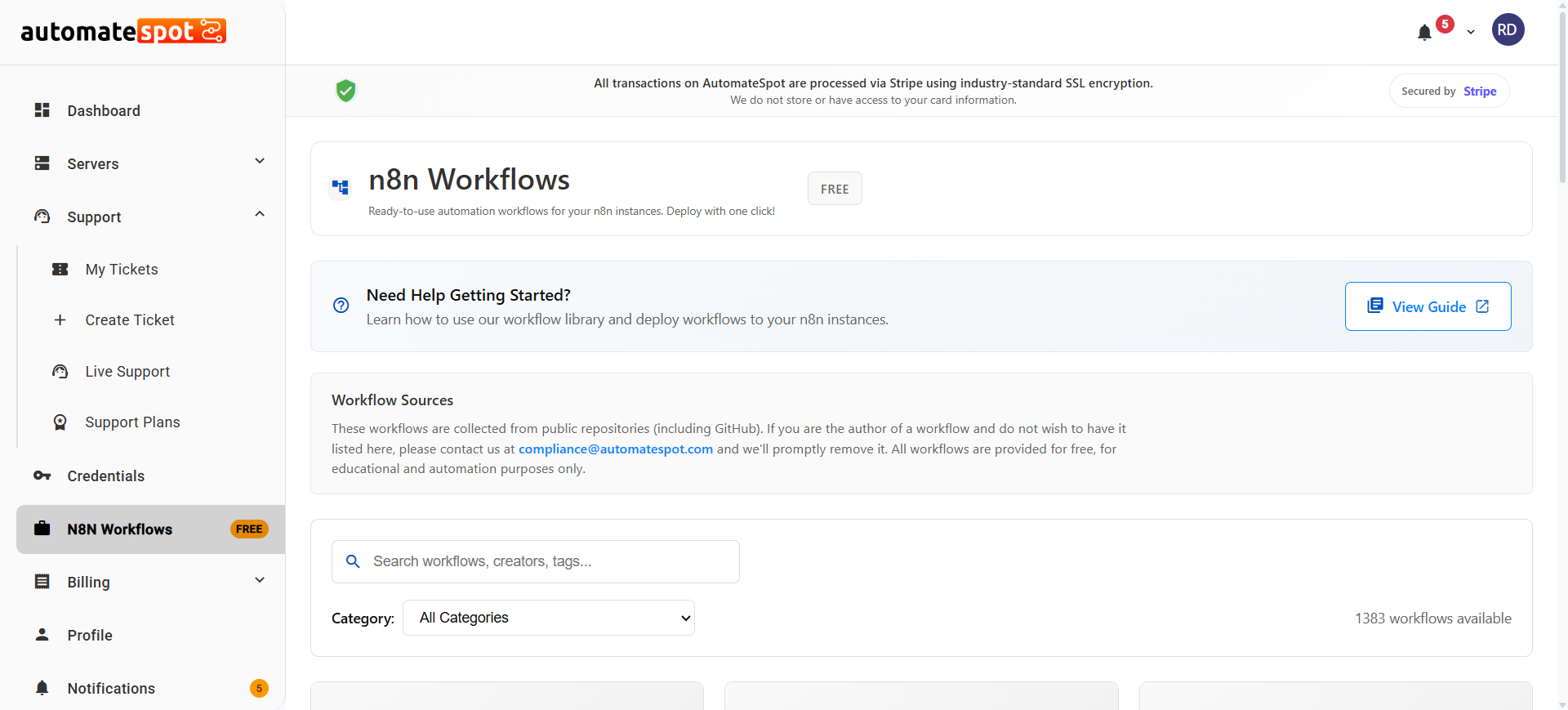Click the 'Workflow Sources' heading

[392, 400]
